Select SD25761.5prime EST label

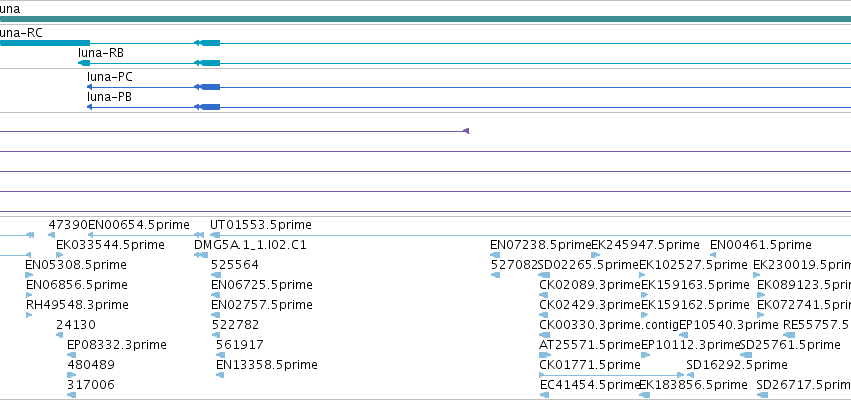[790, 345]
